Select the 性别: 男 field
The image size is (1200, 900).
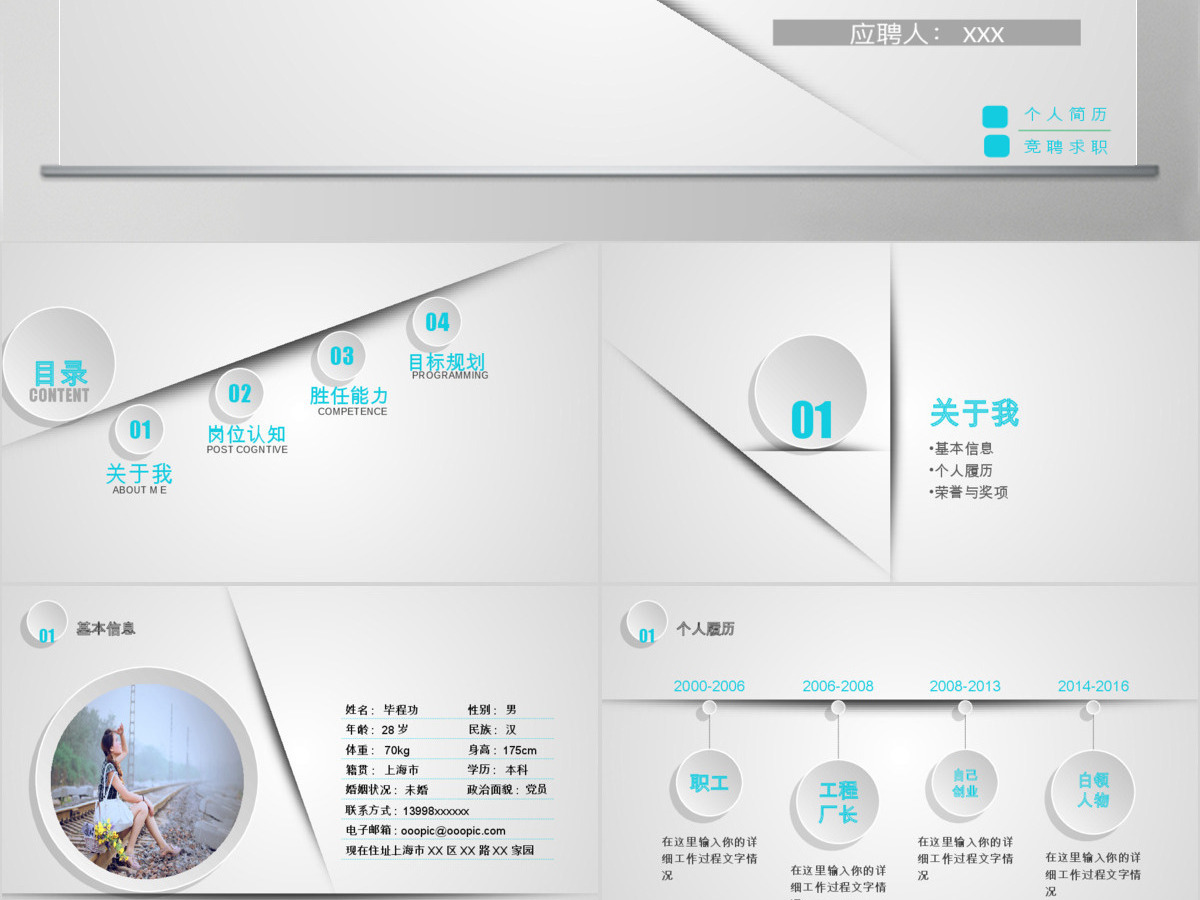492,709
